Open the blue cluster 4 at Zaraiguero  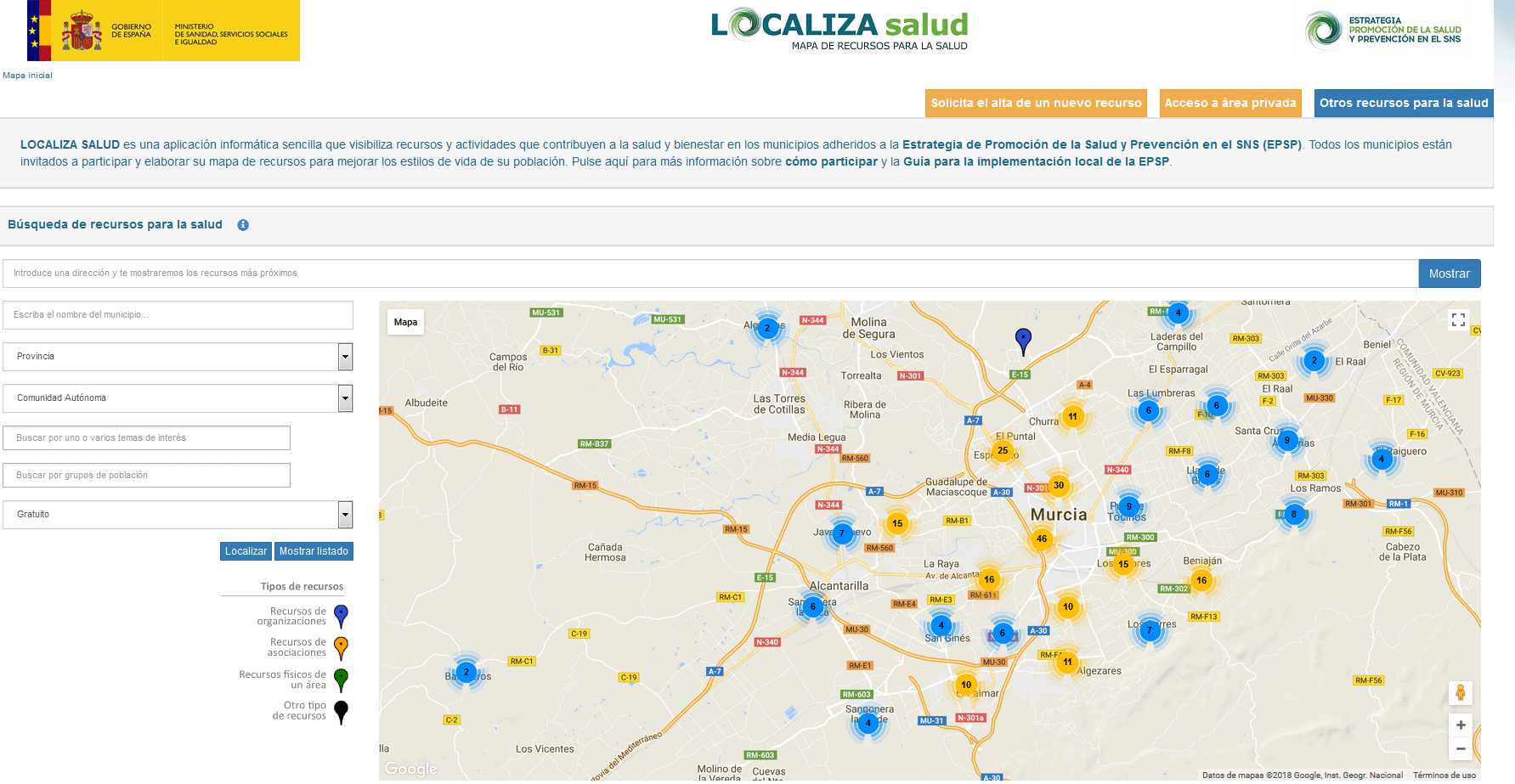point(1382,460)
